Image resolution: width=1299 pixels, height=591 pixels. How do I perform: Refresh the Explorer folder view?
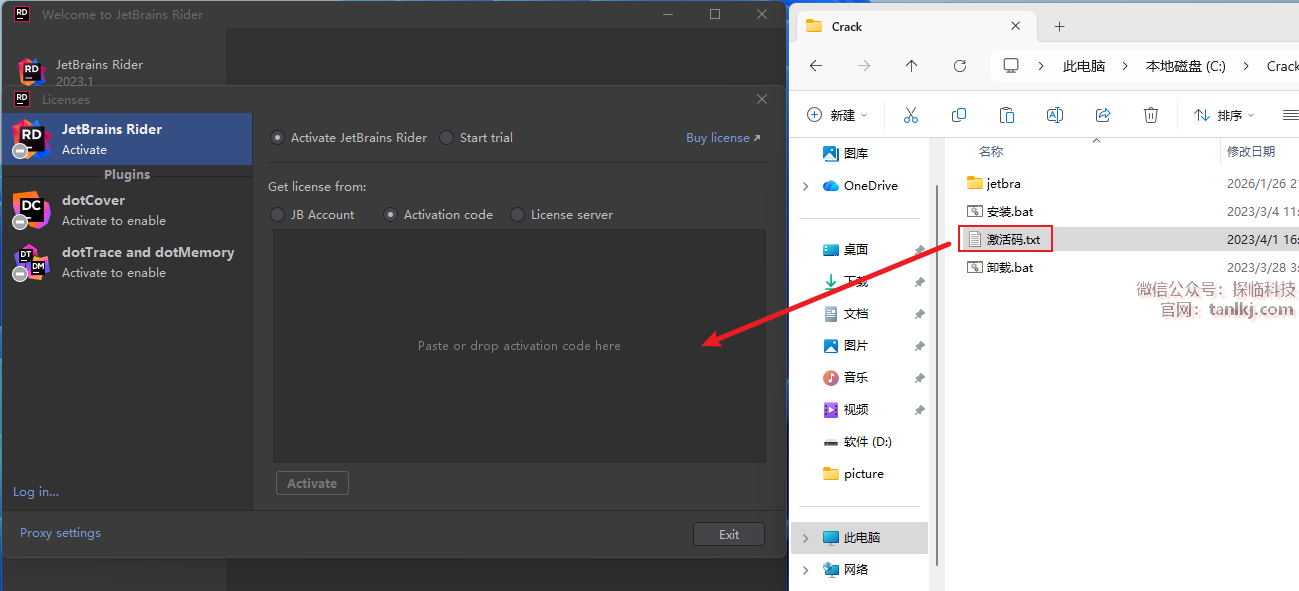(x=960, y=66)
